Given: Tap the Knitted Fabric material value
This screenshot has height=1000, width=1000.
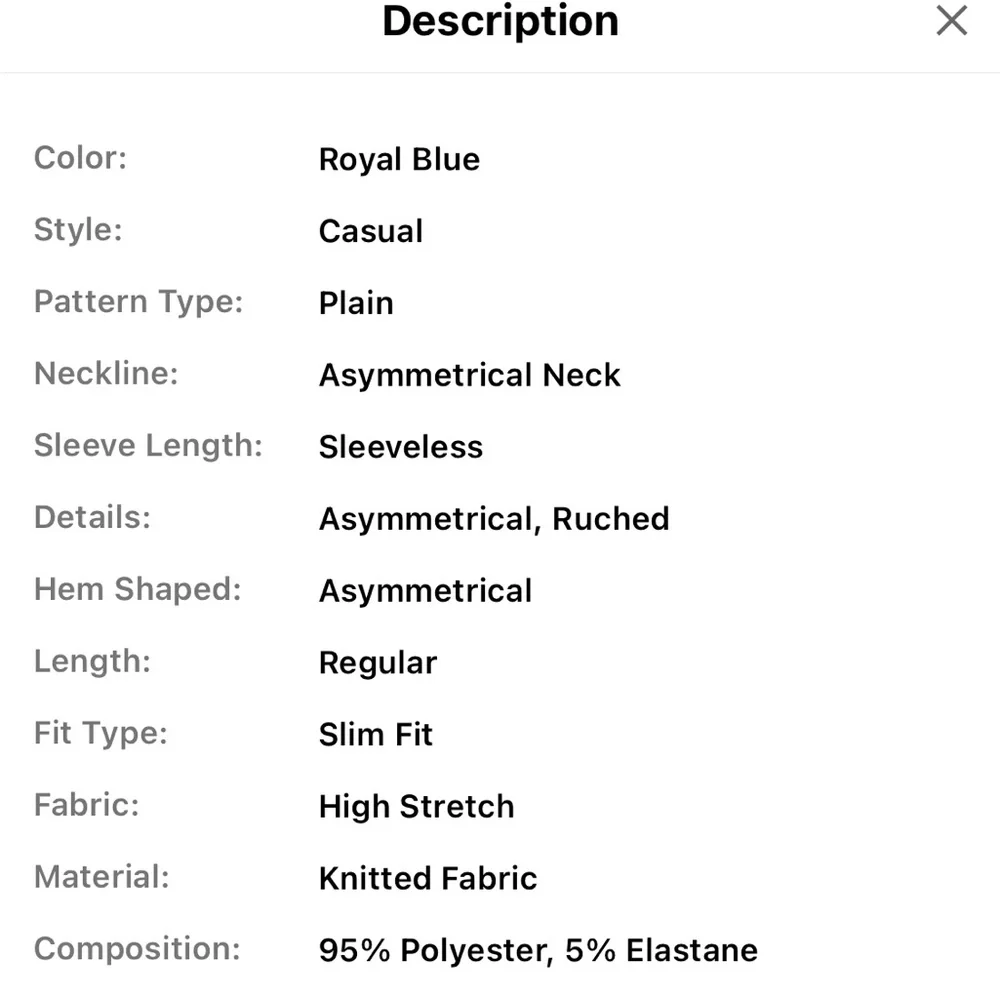Looking at the screenshot, I should 428,879.
